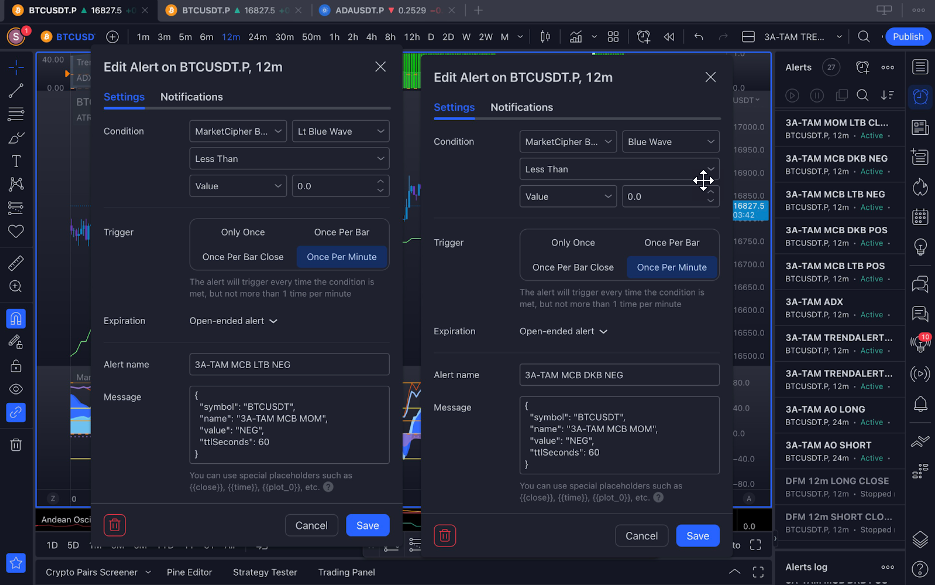Select the brush drawing tool
The height and width of the screenshot is (585, 935).
click(x=16, y=138)
